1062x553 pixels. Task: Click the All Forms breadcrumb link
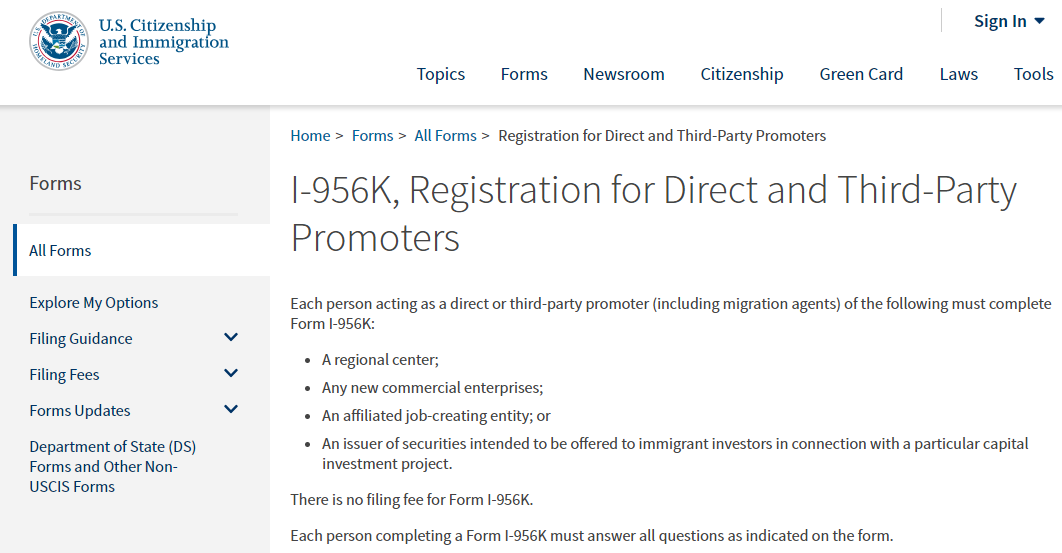pos(446,136)
